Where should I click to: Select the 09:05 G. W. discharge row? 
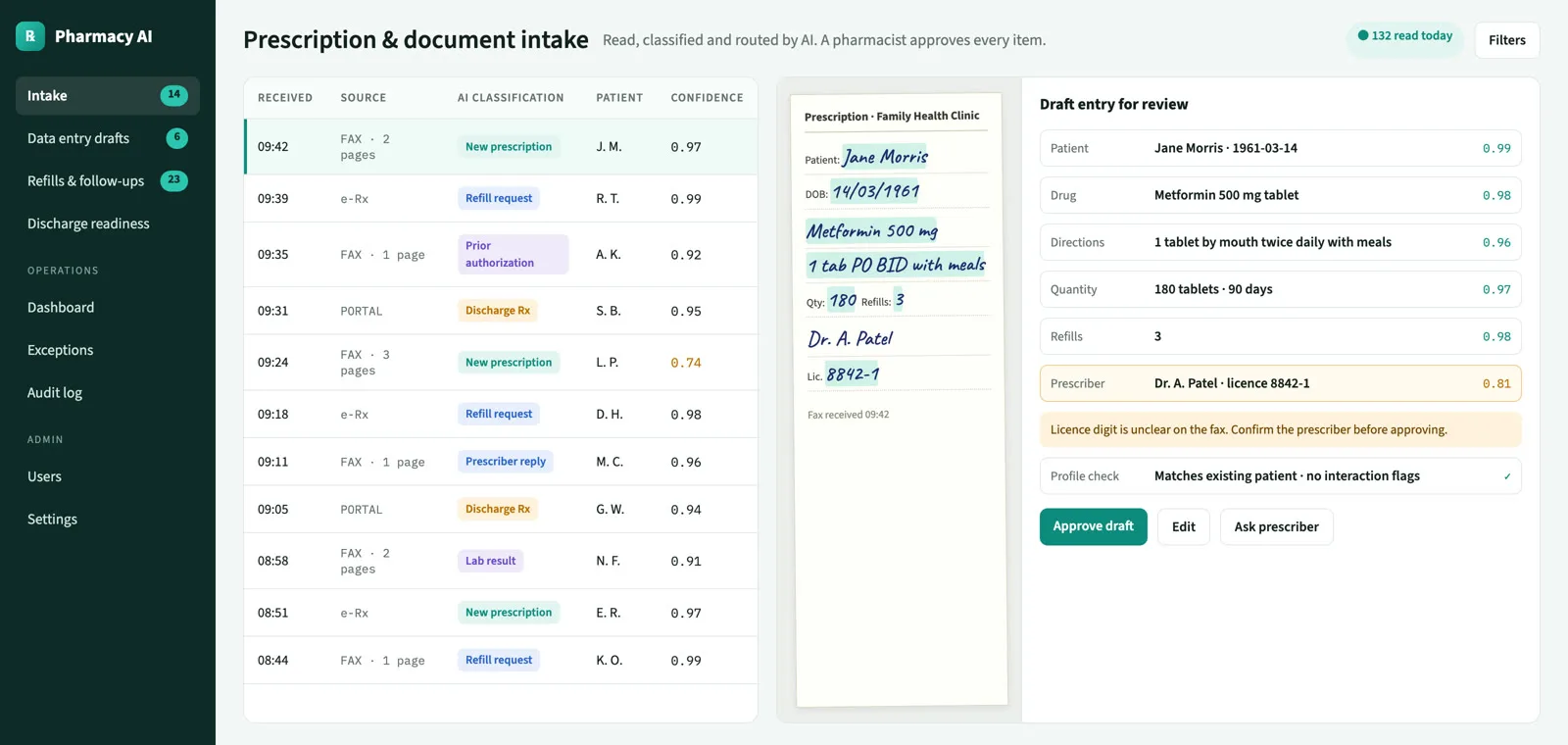coord(501,510)
